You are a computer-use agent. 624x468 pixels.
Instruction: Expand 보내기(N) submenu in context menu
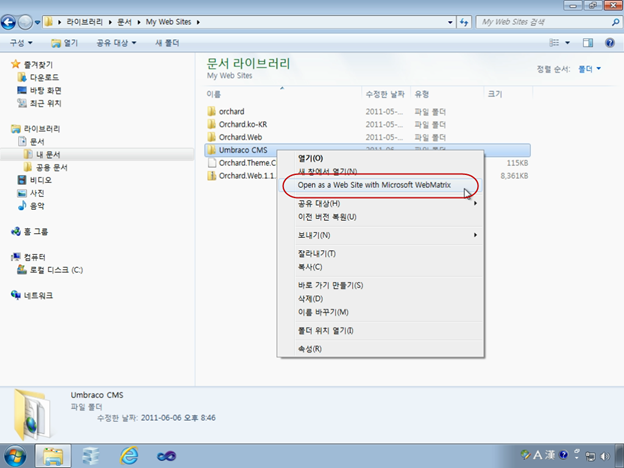pos(381,235)
